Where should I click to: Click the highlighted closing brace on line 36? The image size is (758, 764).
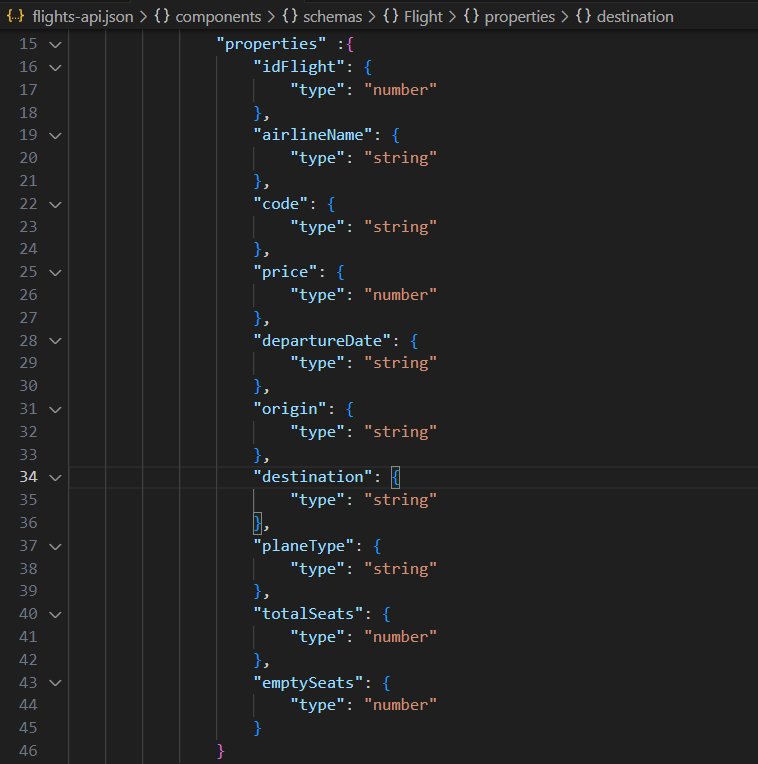pyautogui.click(x=258, y=523)
